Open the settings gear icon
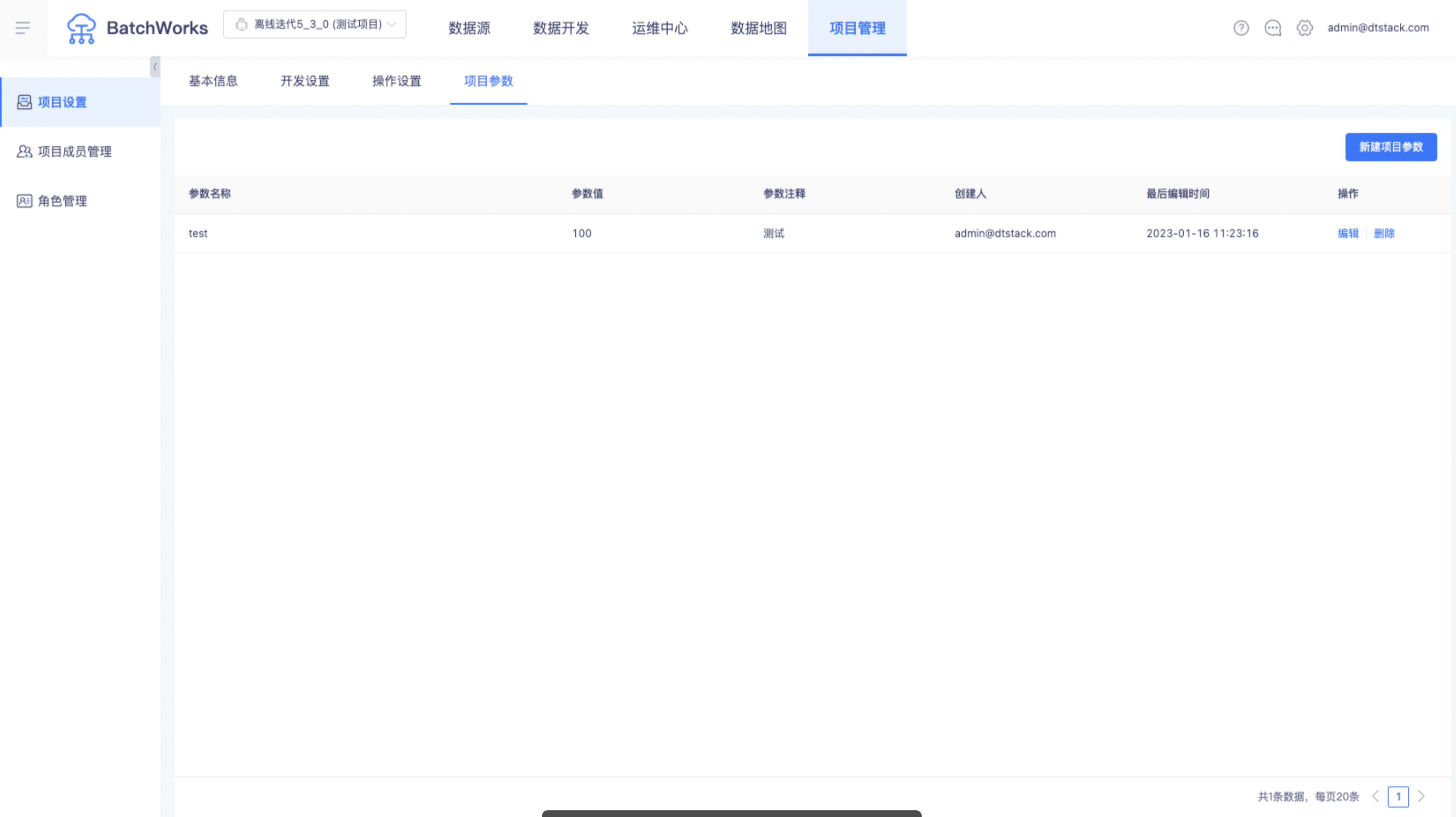Image resolution: width=1456 pixels, height=817 pixels. tap(1305, 28)
